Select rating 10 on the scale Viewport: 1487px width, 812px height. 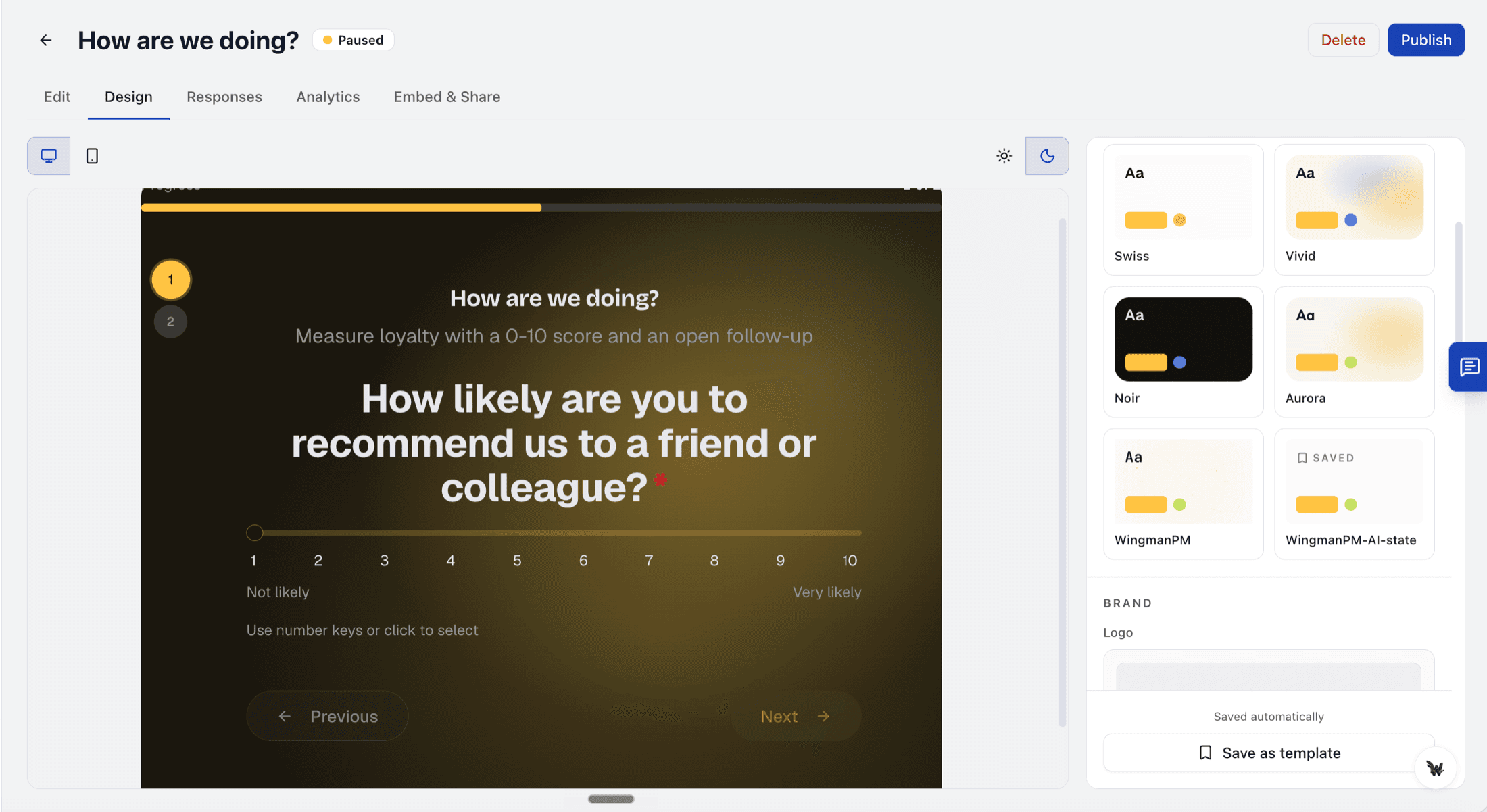[x=850, y=560]
